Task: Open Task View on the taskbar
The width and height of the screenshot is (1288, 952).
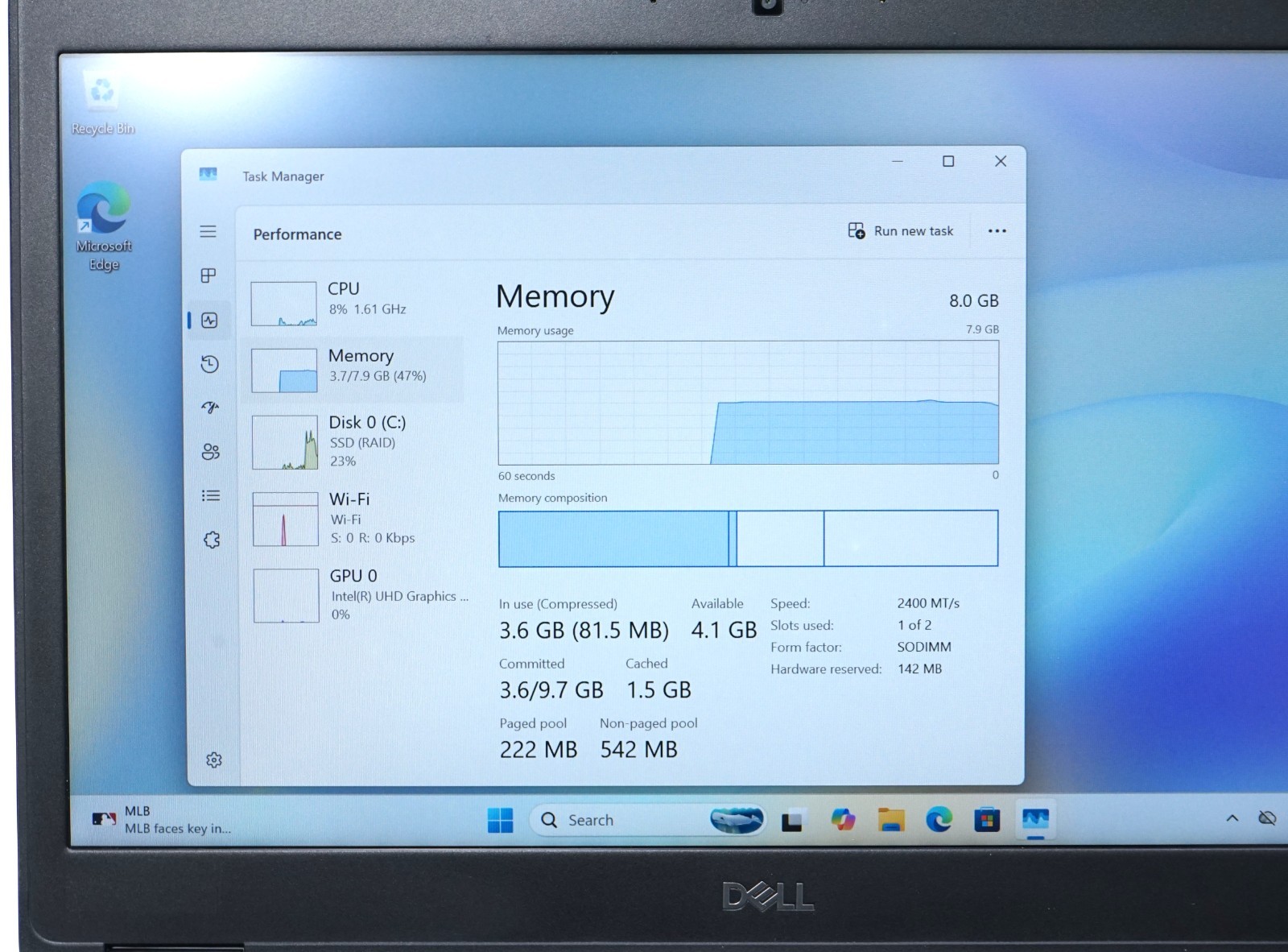Action: pyautogui.click(x=793, y=821)
